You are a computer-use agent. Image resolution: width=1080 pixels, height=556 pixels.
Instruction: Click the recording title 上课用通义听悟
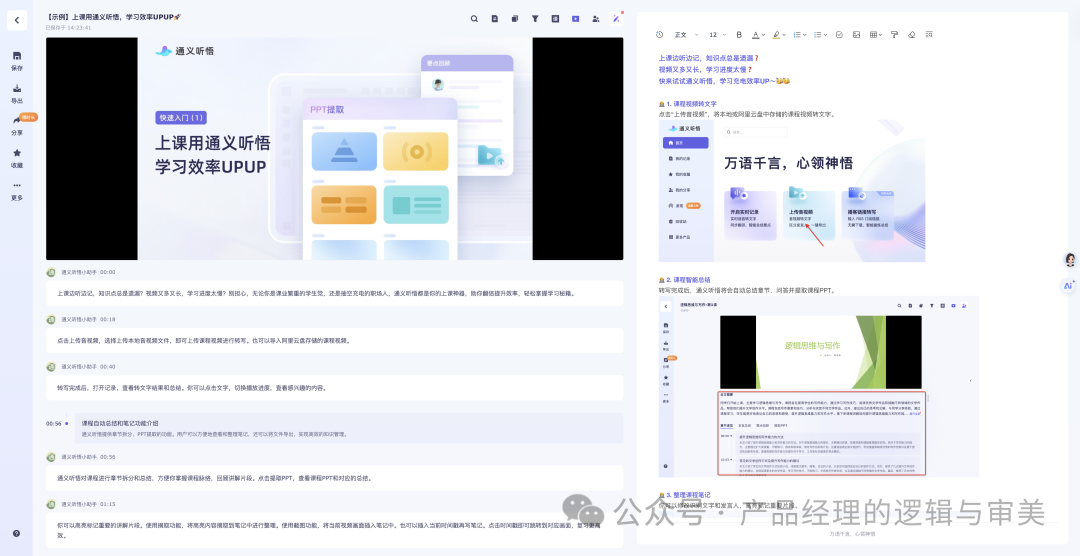[x=114, y=17]
